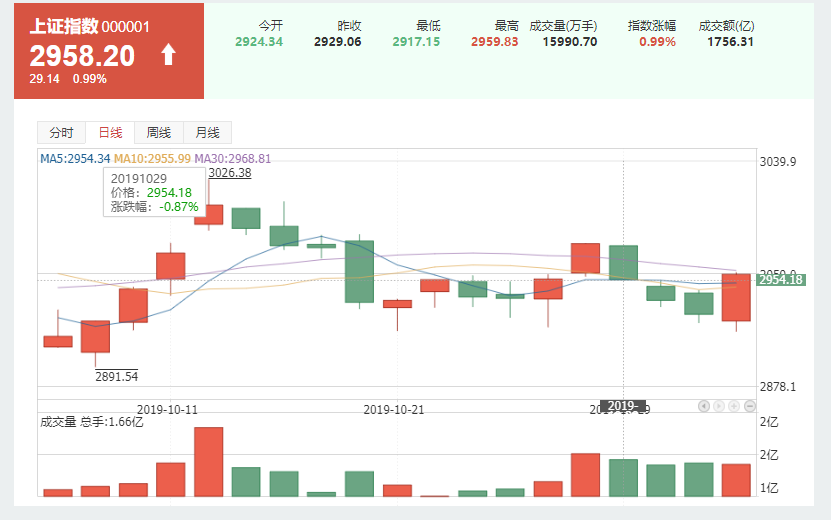The width and height of the screenshot is (831, 520).
Task: Zoom in the chart with plus icon
Action: [x=734, y=406]
